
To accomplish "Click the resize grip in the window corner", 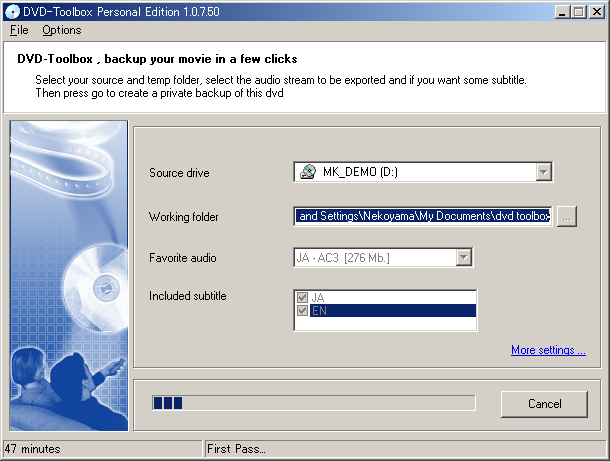I will tap(602, 454).
